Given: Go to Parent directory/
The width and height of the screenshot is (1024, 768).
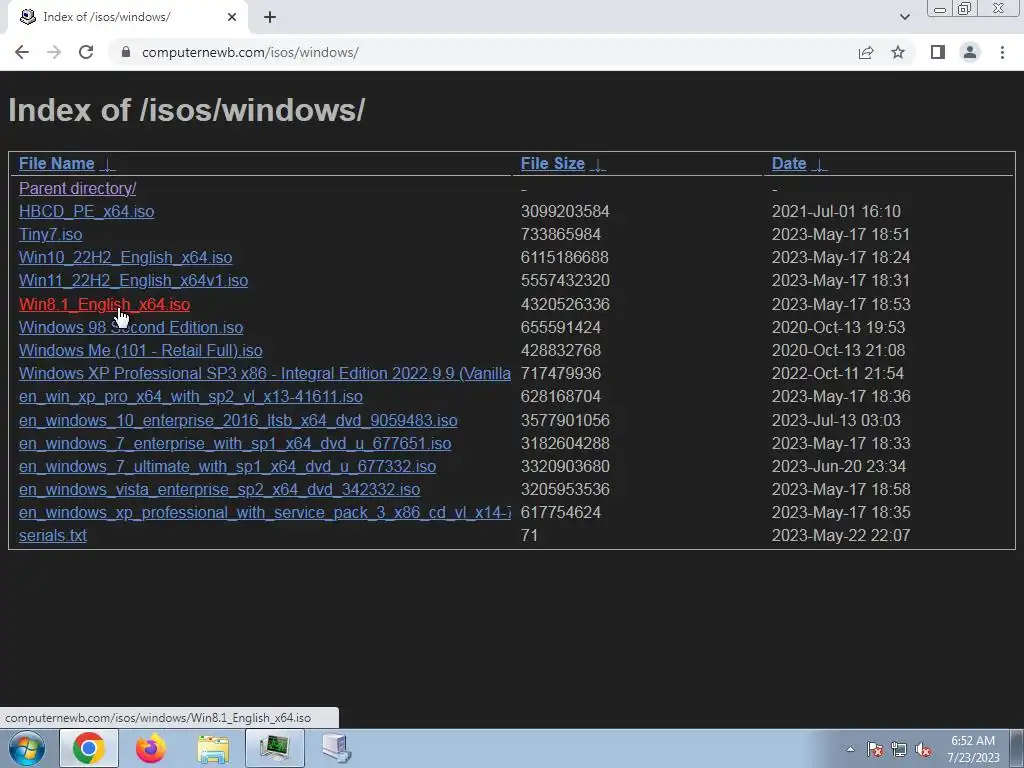Looking at the screenshot, I should point(78,188).
